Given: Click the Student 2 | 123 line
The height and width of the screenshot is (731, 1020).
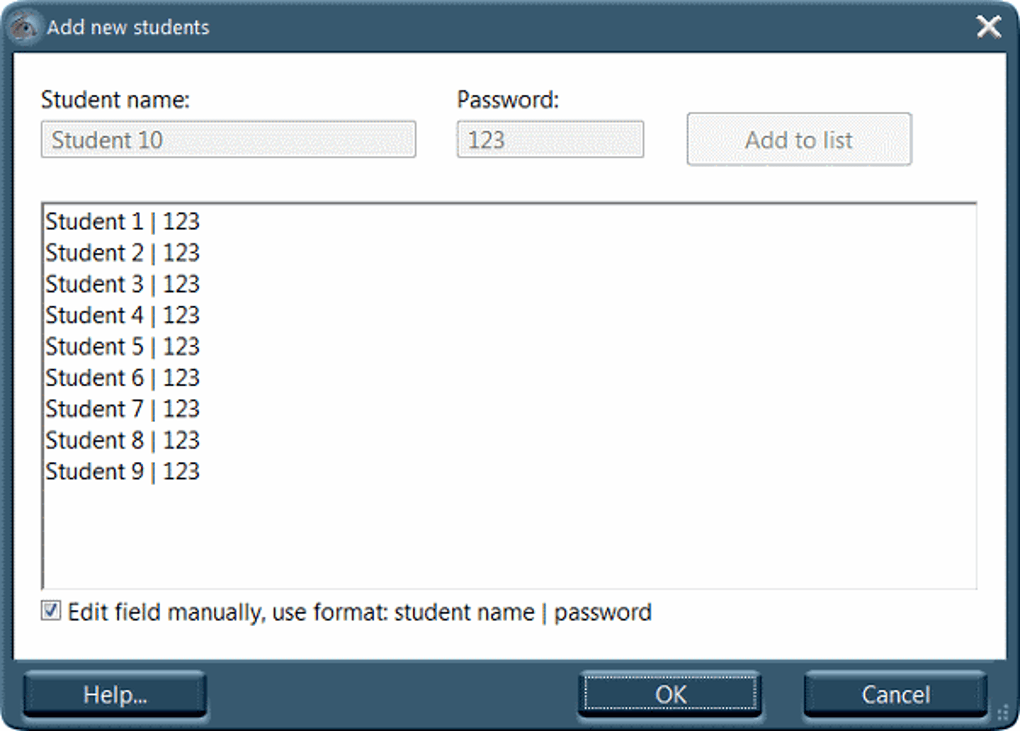Looking at the screenshot, I should [x=122, y=253].
